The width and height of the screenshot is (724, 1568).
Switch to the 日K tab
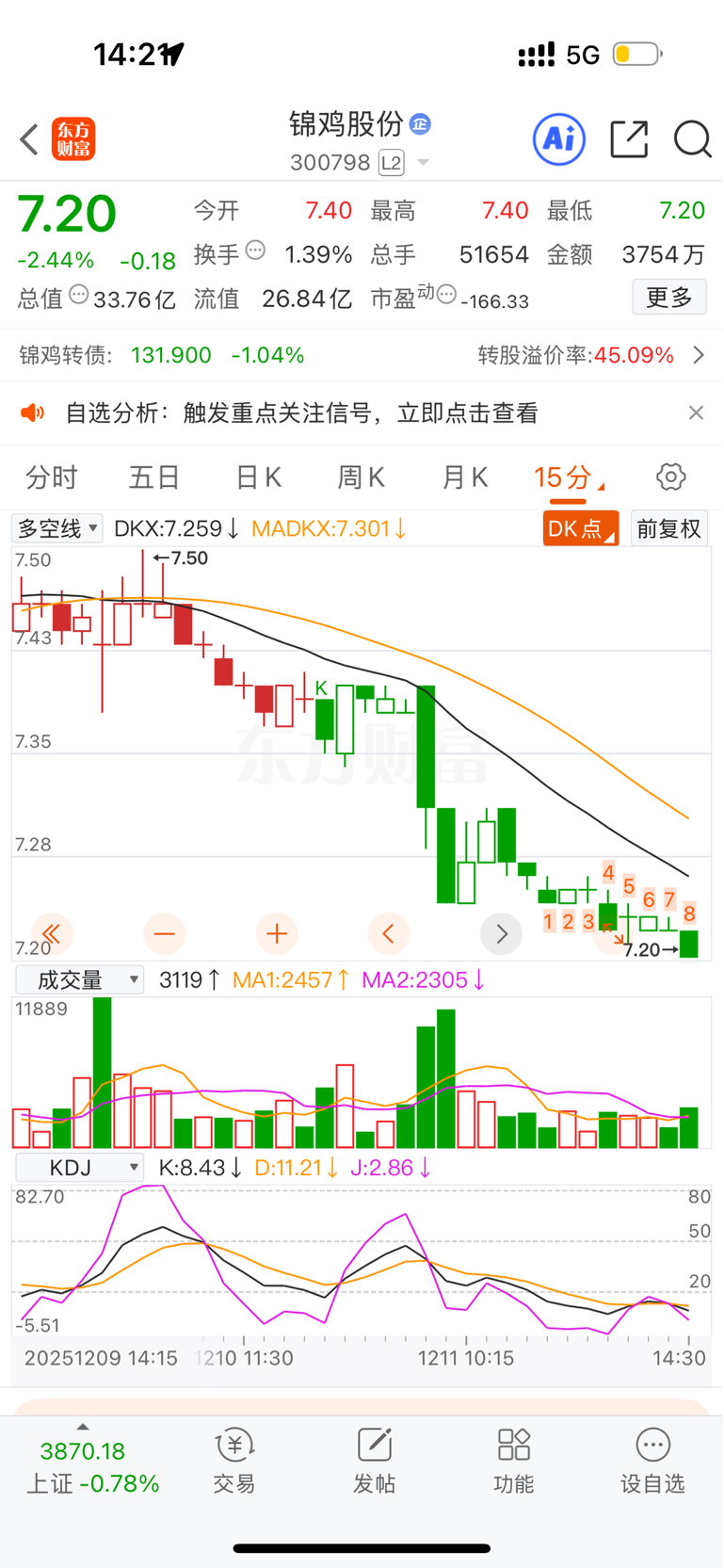tap(258, 477)
